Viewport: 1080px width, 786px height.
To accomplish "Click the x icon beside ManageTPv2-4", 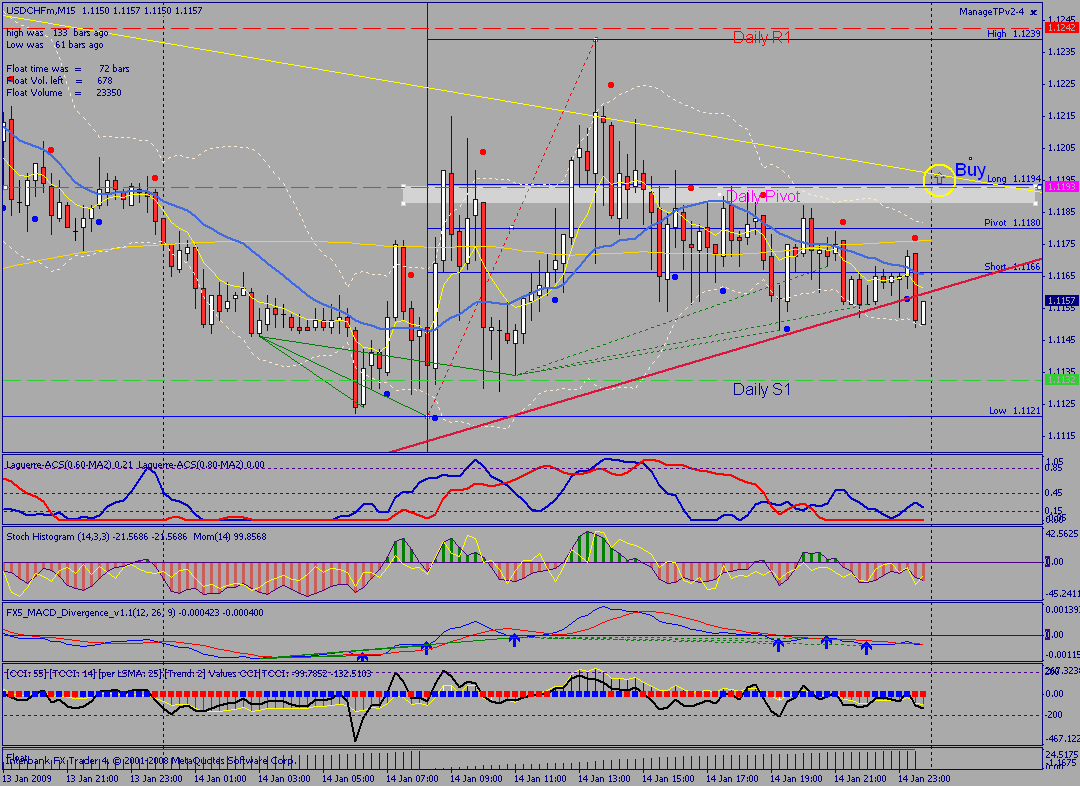I will [1033, 12].
